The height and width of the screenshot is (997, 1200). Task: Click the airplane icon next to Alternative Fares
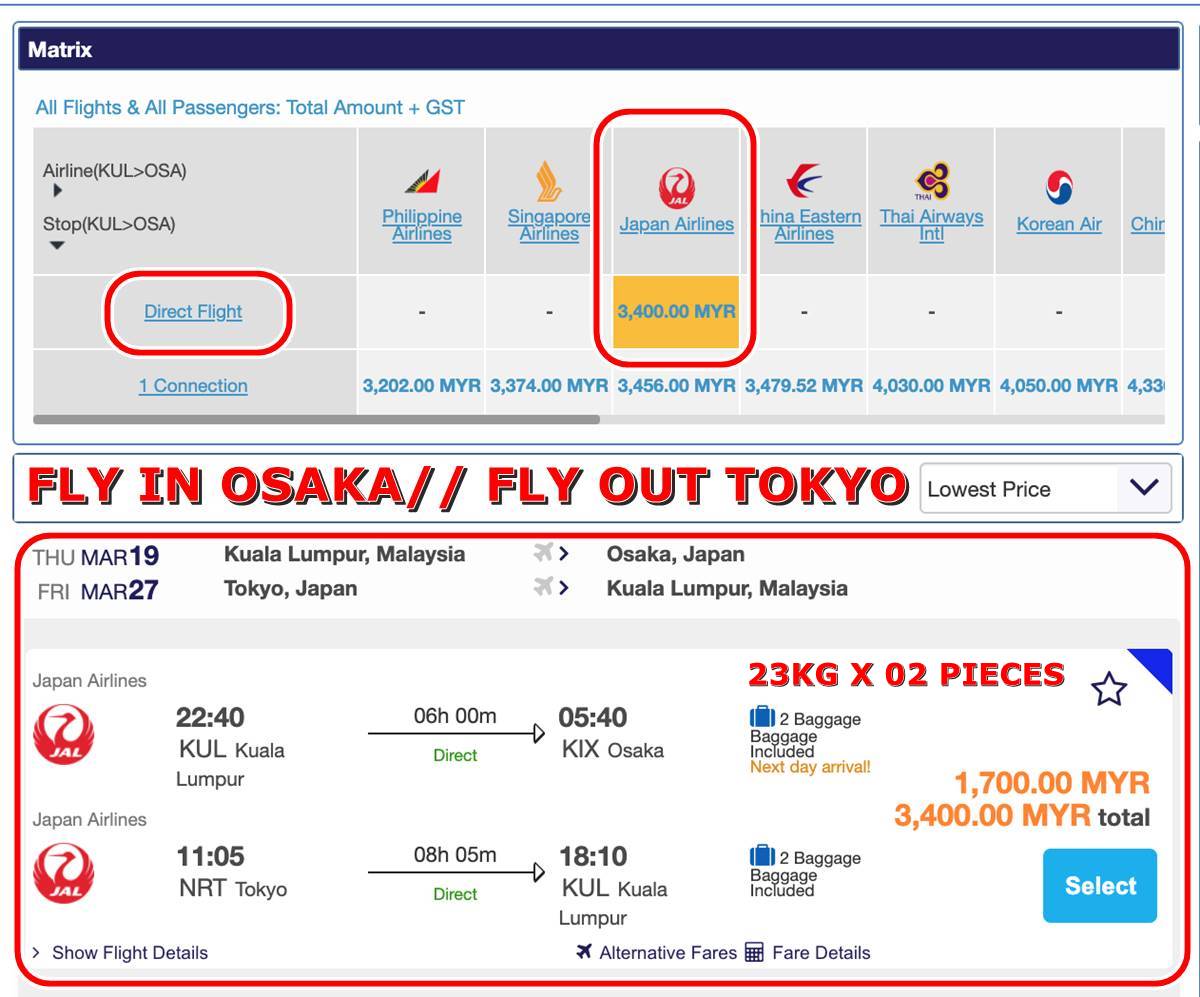click(x=585, y=952)
